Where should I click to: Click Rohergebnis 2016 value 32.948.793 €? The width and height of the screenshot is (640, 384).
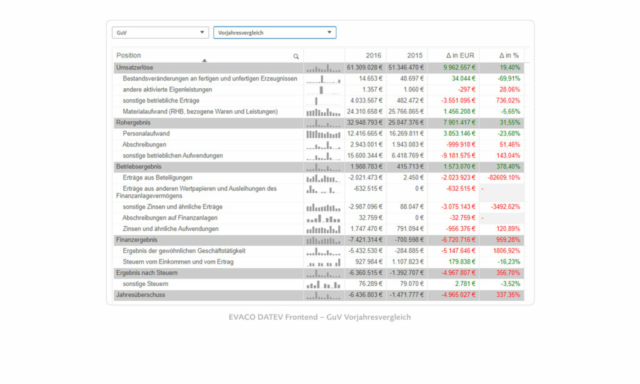pyautogui.click(x=365, y=123)
